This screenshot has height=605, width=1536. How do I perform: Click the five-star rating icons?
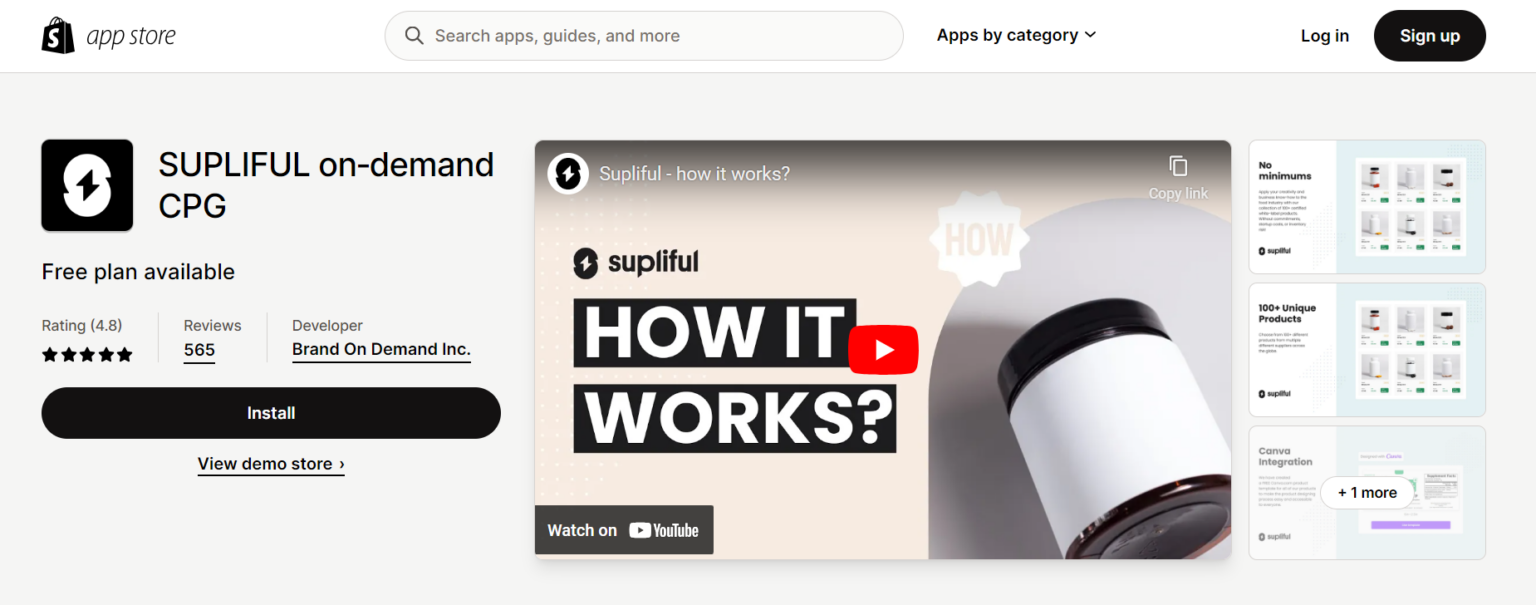click(x=87, y=354)
